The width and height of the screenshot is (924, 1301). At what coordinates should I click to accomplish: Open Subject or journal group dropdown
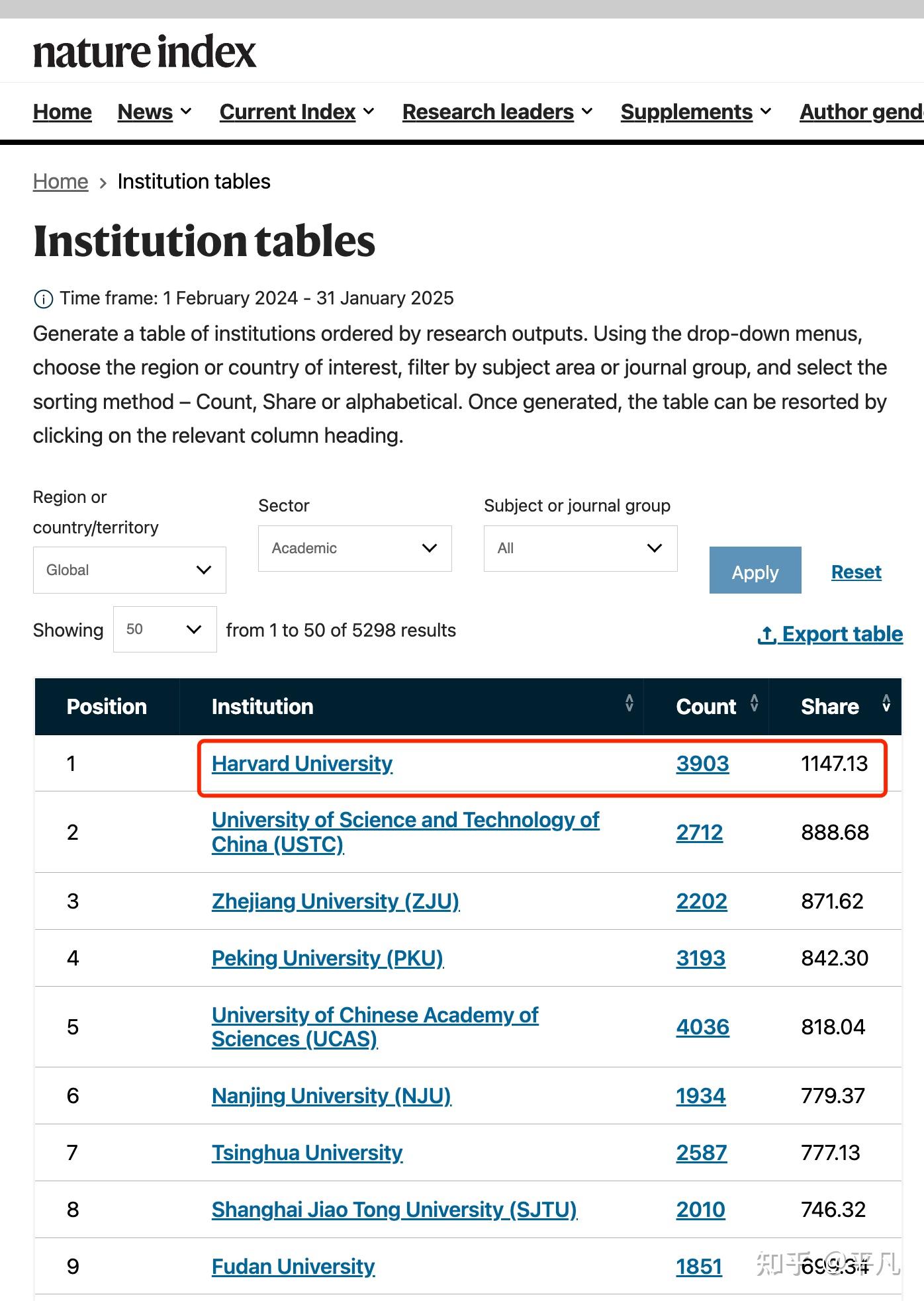coord(580,548)
